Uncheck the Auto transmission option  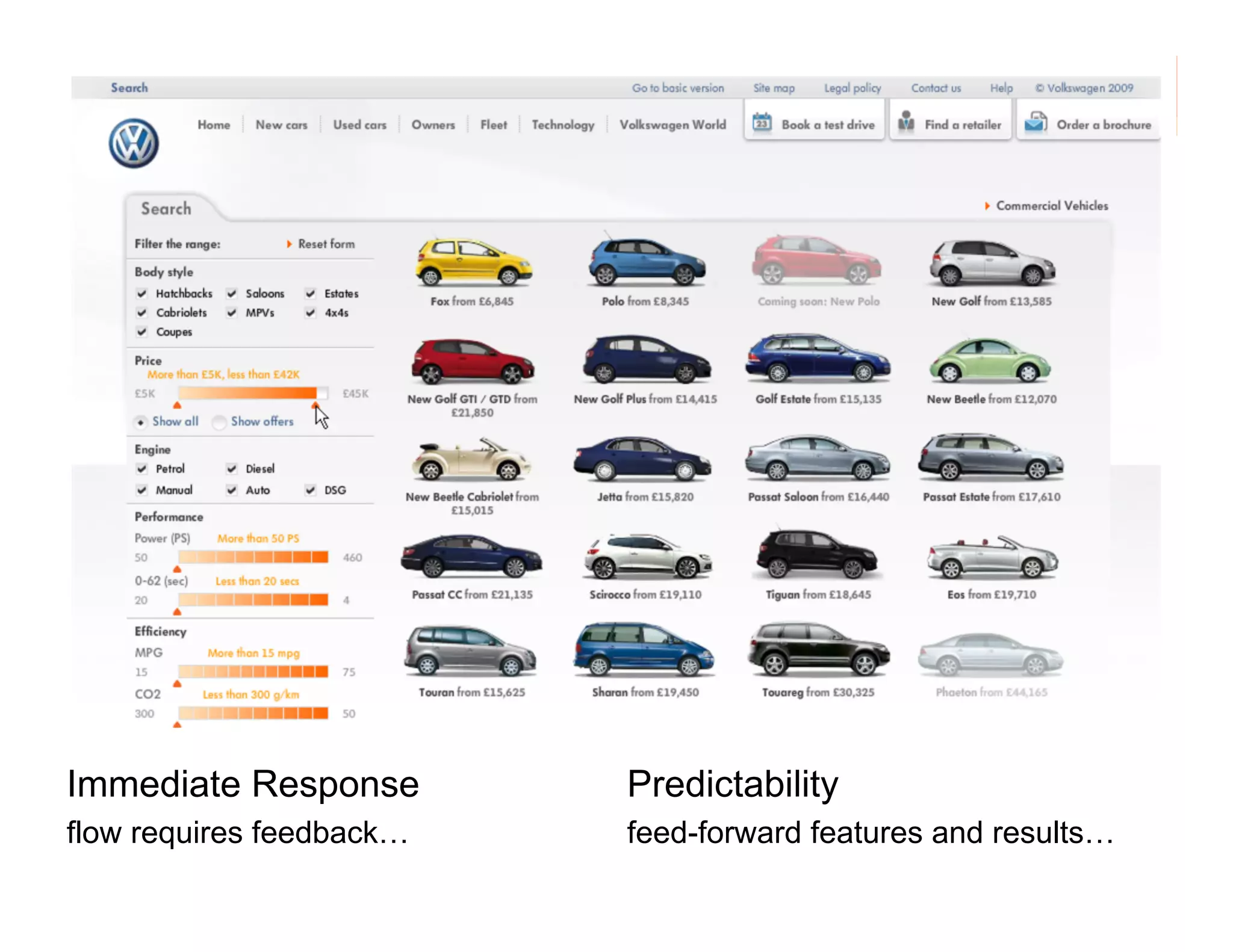[x=232, y=490]
